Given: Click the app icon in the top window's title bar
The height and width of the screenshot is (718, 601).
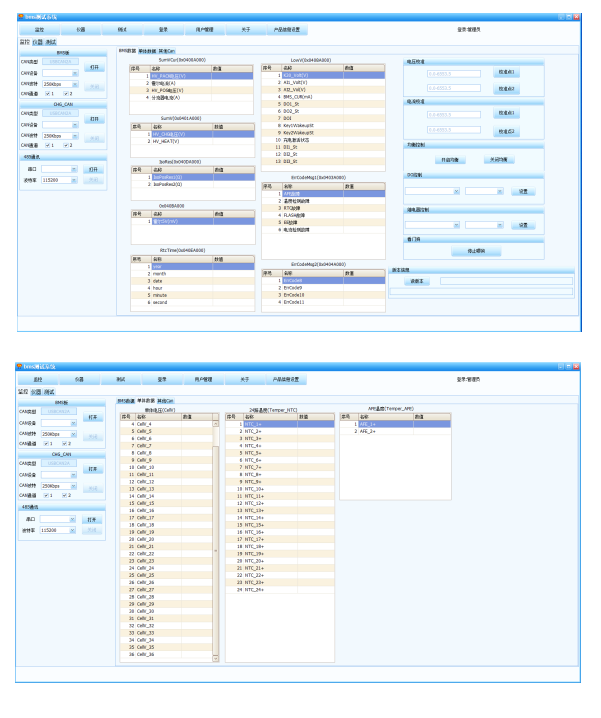Looking at the screenshot, I should [x=20, y=17].
